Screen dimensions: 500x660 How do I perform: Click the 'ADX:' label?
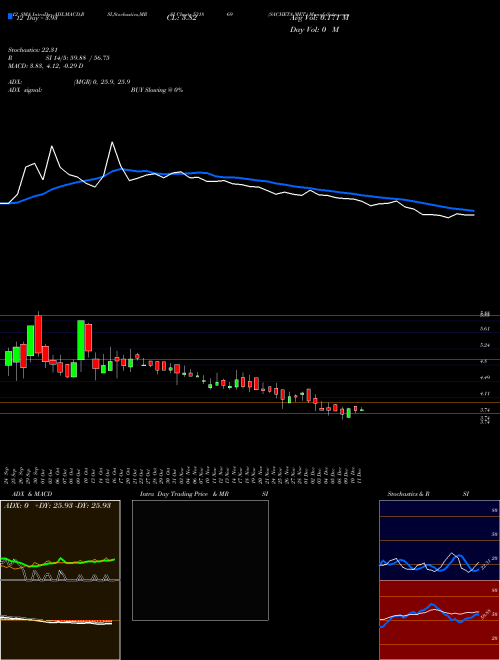[15, 82]
